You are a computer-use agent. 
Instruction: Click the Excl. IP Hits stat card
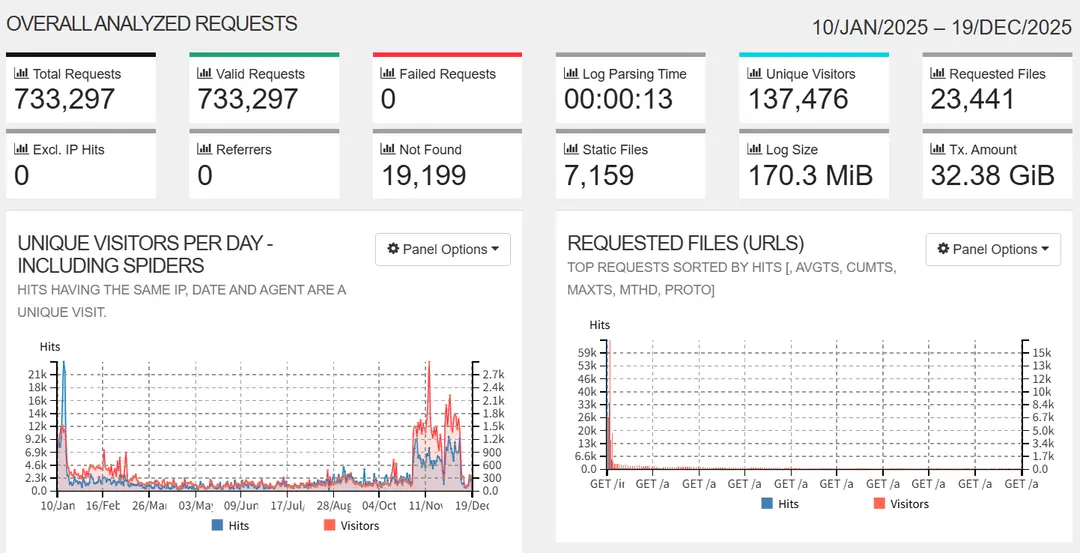80,165
